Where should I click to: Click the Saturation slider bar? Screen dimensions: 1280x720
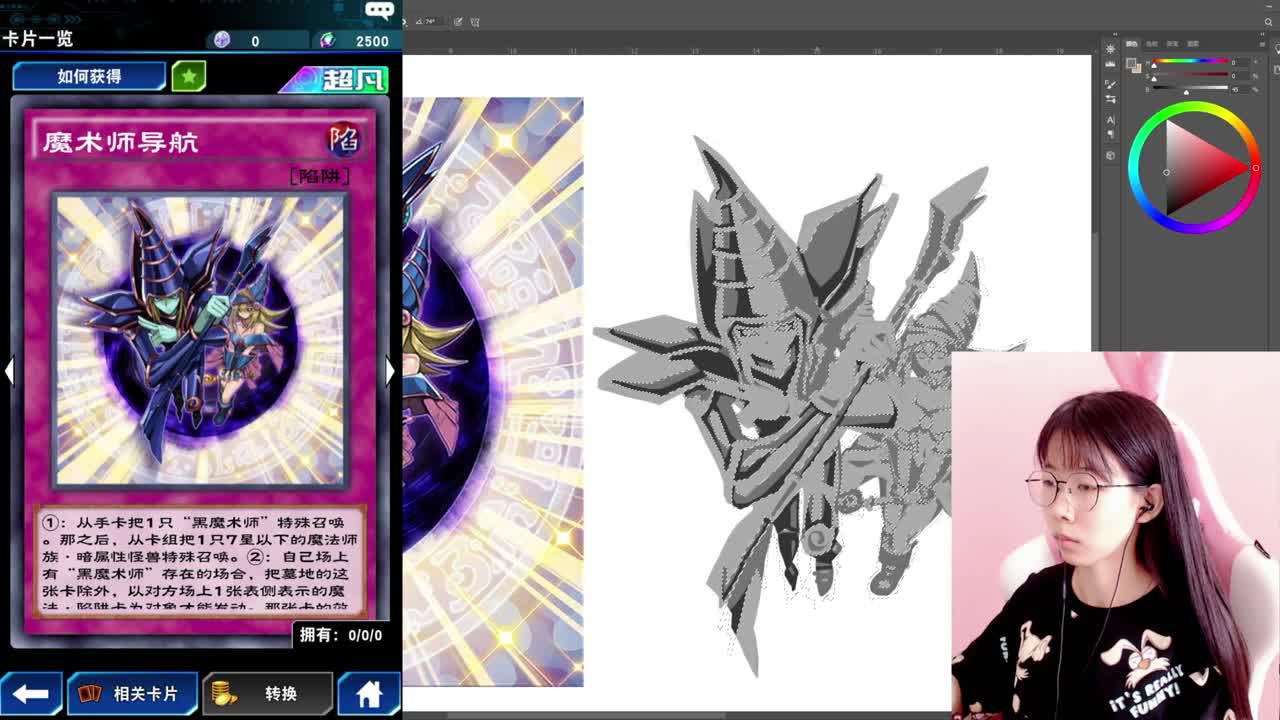pos(1190,74)
